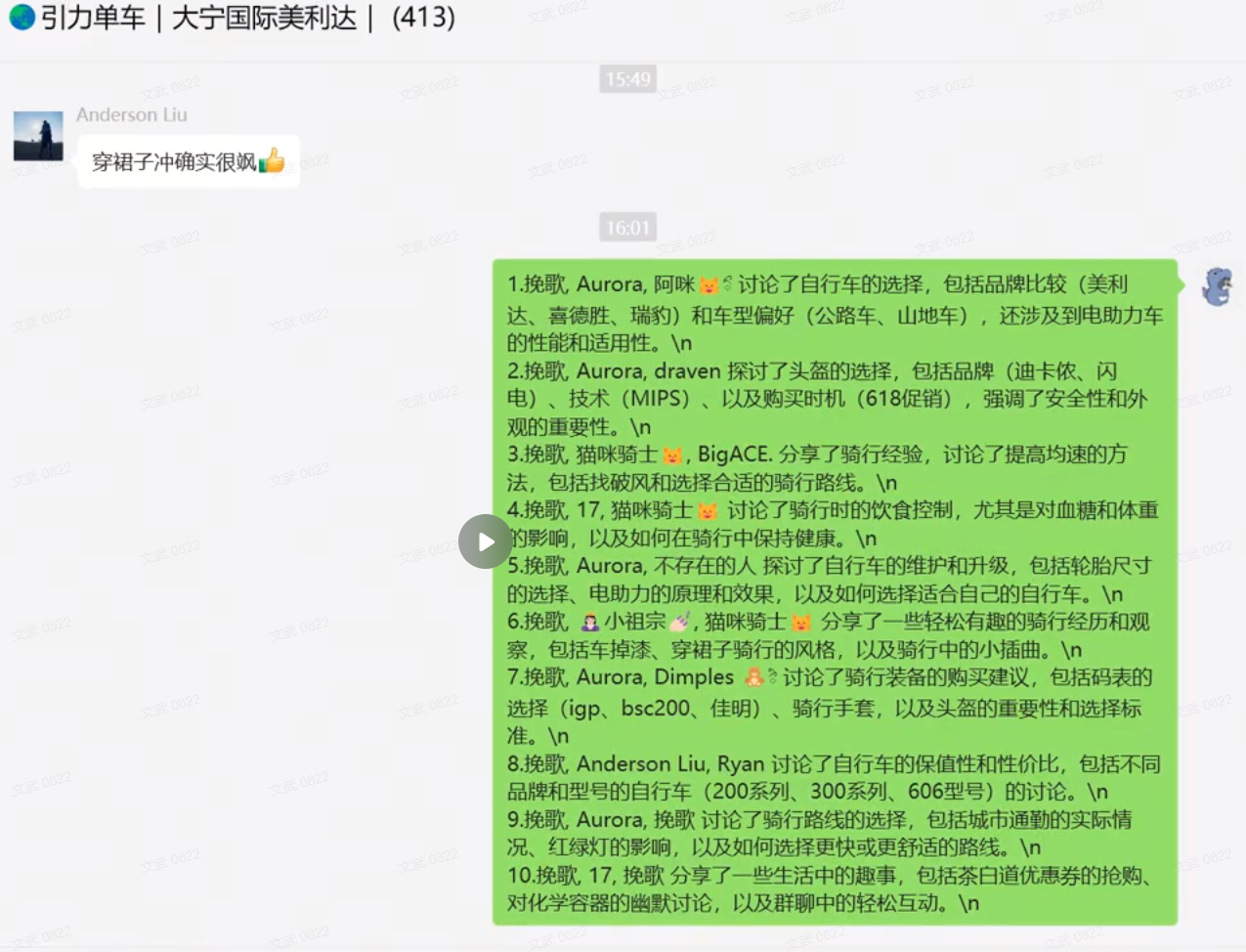The height and width of the screenshot is (952, 1246).
Task: Click the member count (413)
Action: (x=423, y=18)
